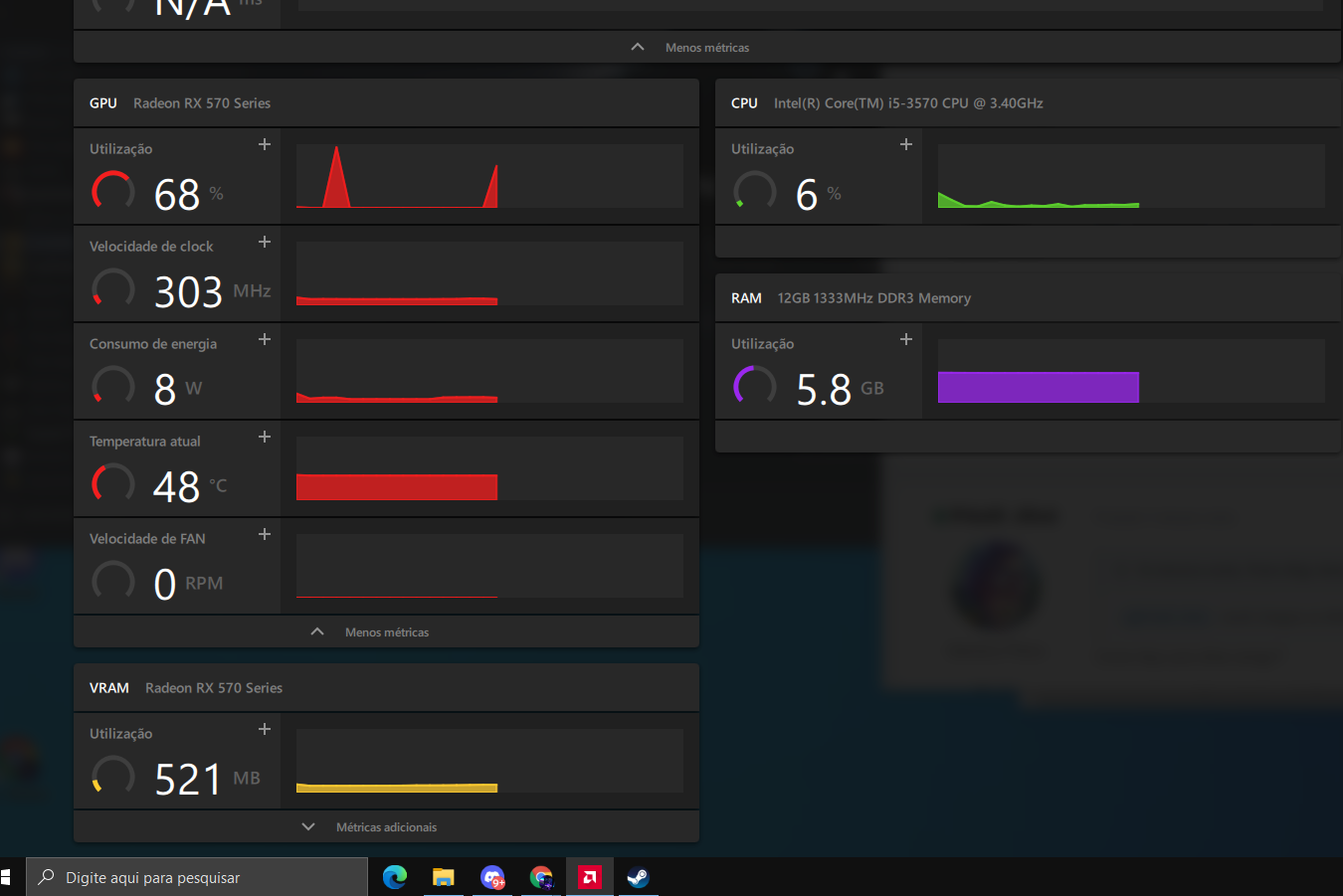Screen dimensions: 1343x896
Task: Click the RAM gauge showing 5.8 GB
Action: click(x=755, y=386)
